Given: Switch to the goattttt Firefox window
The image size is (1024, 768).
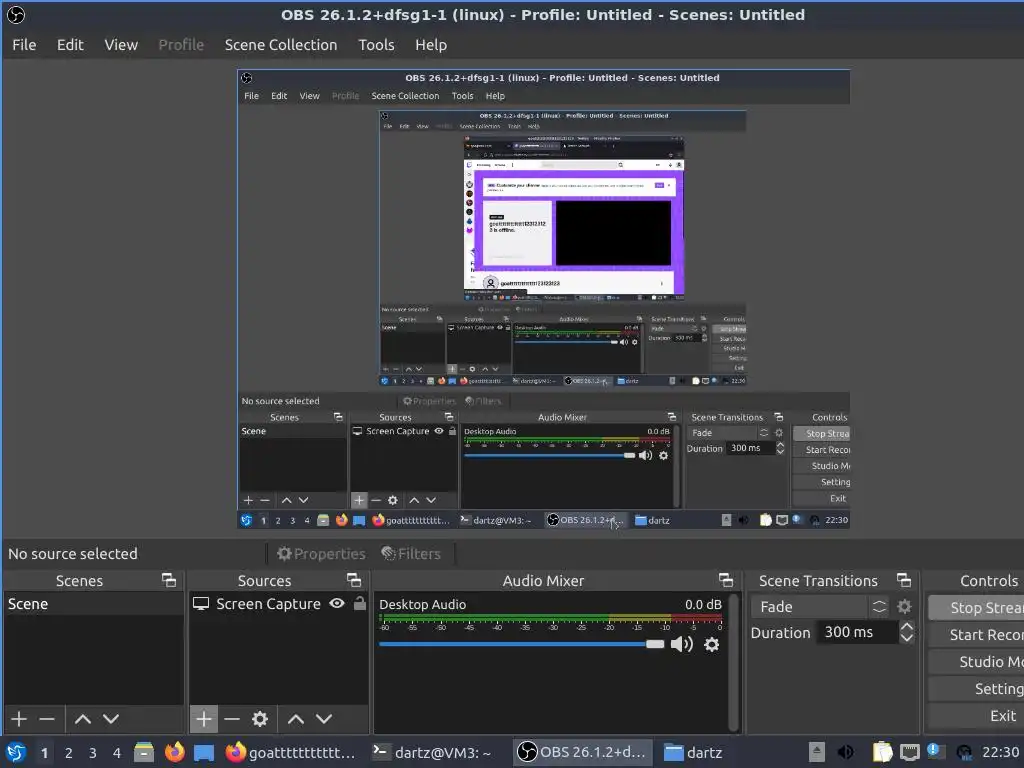Looking at the screenshot, I should [x=290, y=752].
